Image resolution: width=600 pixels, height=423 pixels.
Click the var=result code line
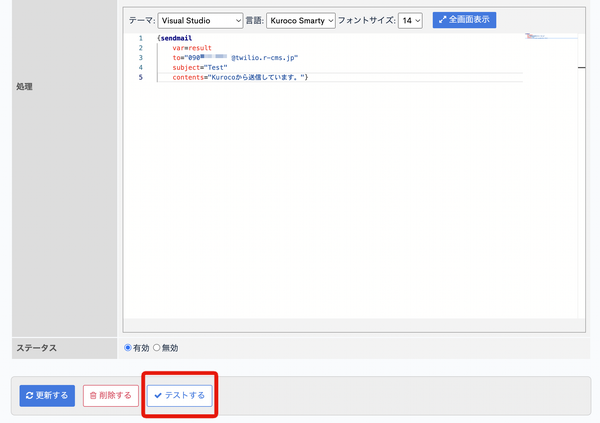pyautogui.click(x=192, y=48)
